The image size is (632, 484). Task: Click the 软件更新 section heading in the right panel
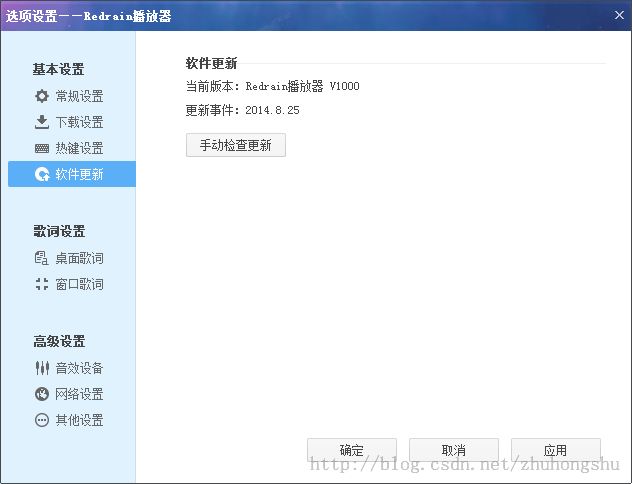pyautogui.click(x=212, y=63)
